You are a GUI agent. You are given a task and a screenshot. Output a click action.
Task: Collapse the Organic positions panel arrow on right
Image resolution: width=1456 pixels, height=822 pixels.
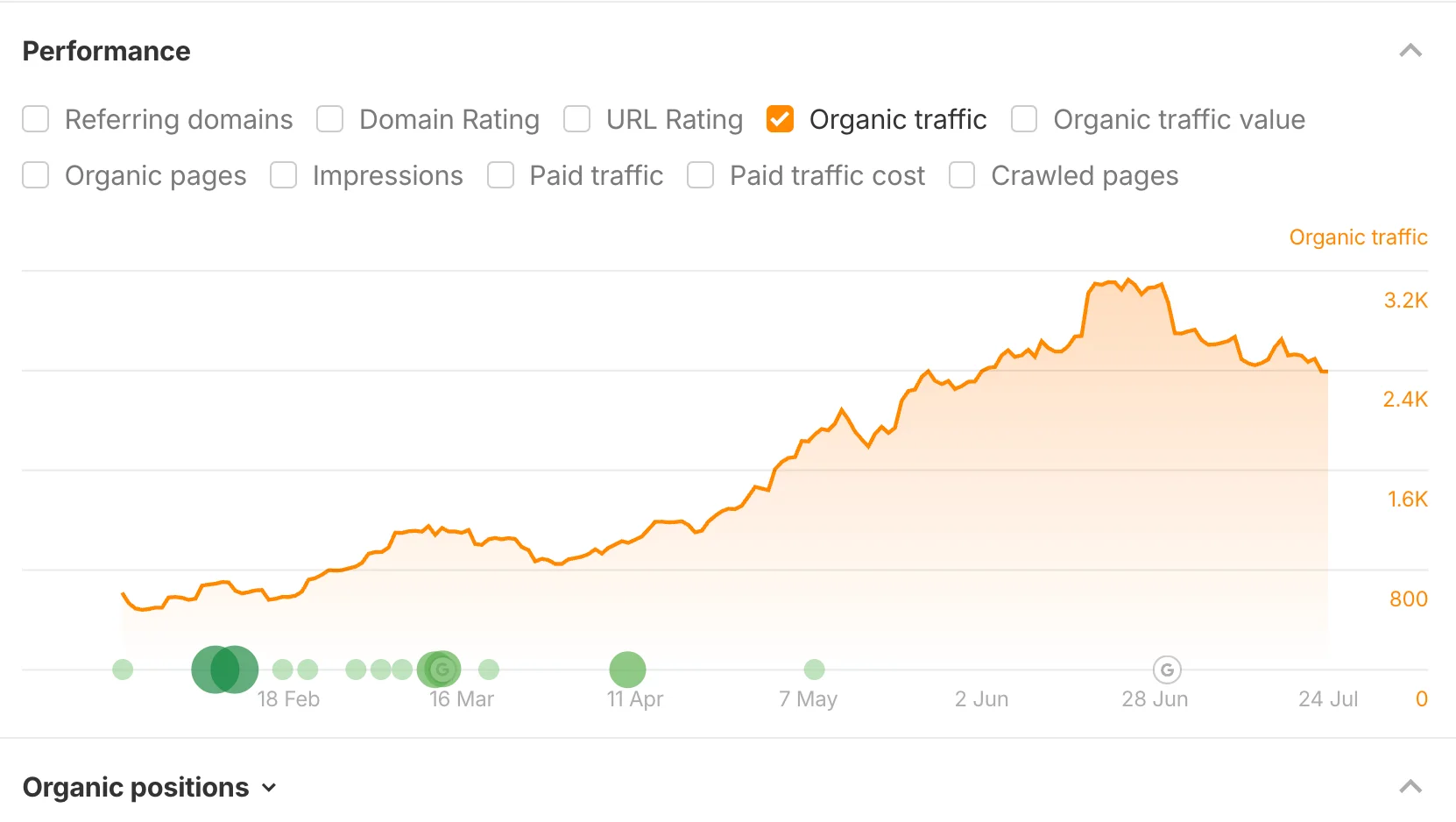point(1410,786)
